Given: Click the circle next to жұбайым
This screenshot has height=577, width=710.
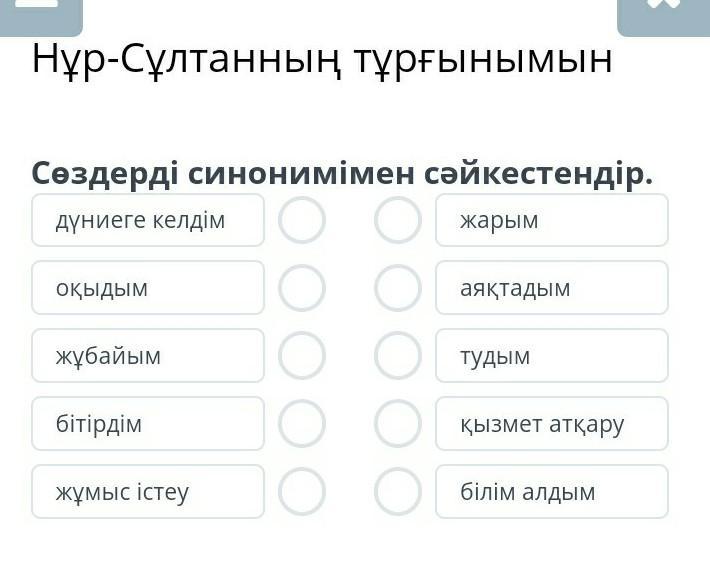Looking at the screenshot, I should 302,356.
